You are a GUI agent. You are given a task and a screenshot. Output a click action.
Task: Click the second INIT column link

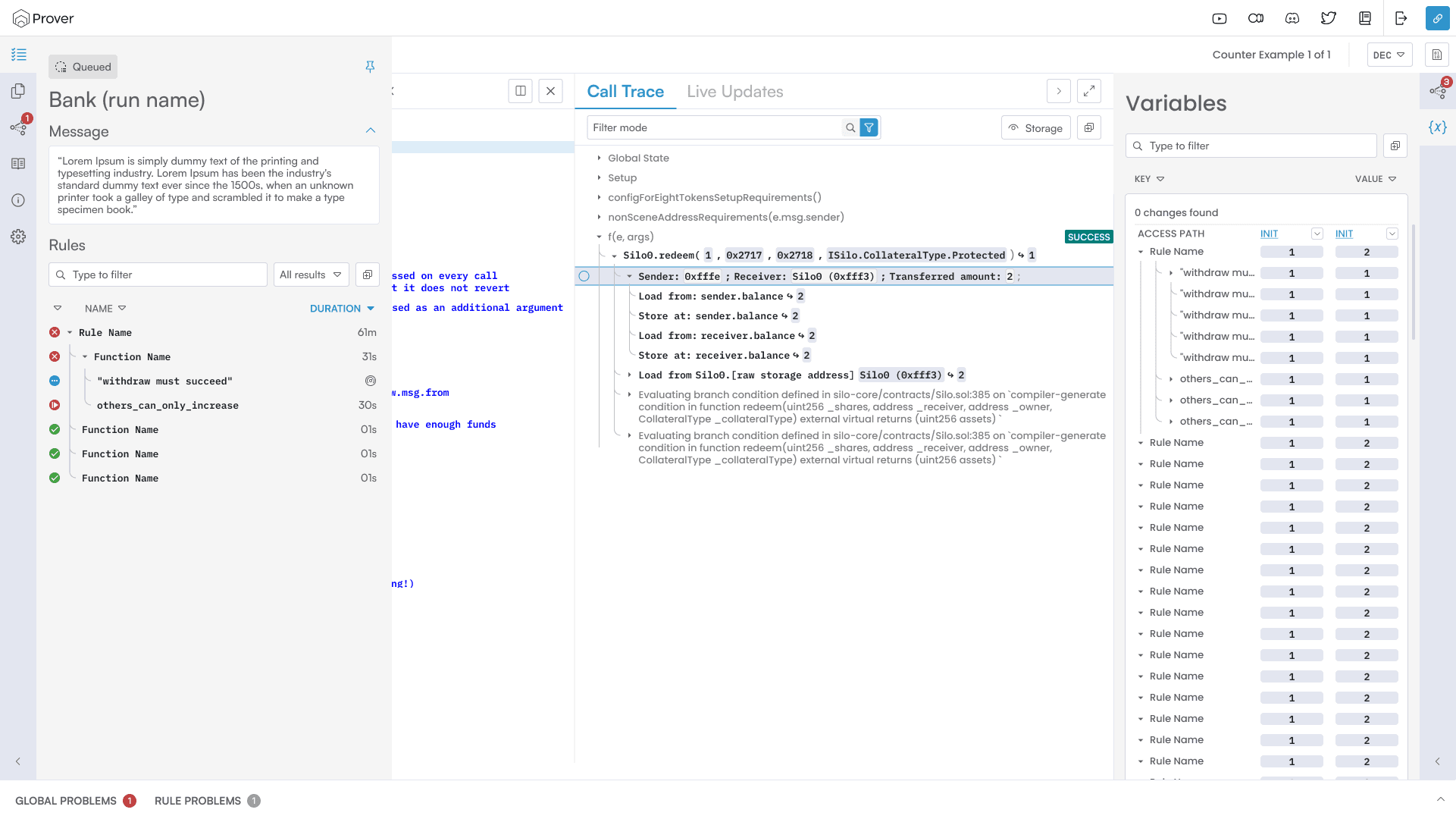[1344, 234]
